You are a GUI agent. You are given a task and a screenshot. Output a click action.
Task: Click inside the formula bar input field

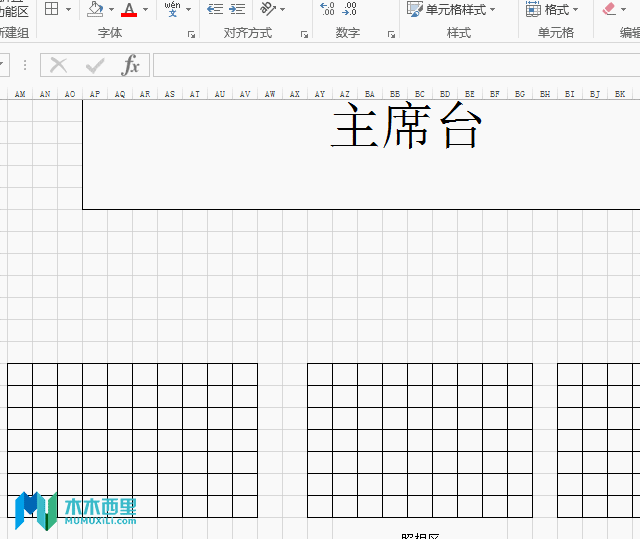396,65
